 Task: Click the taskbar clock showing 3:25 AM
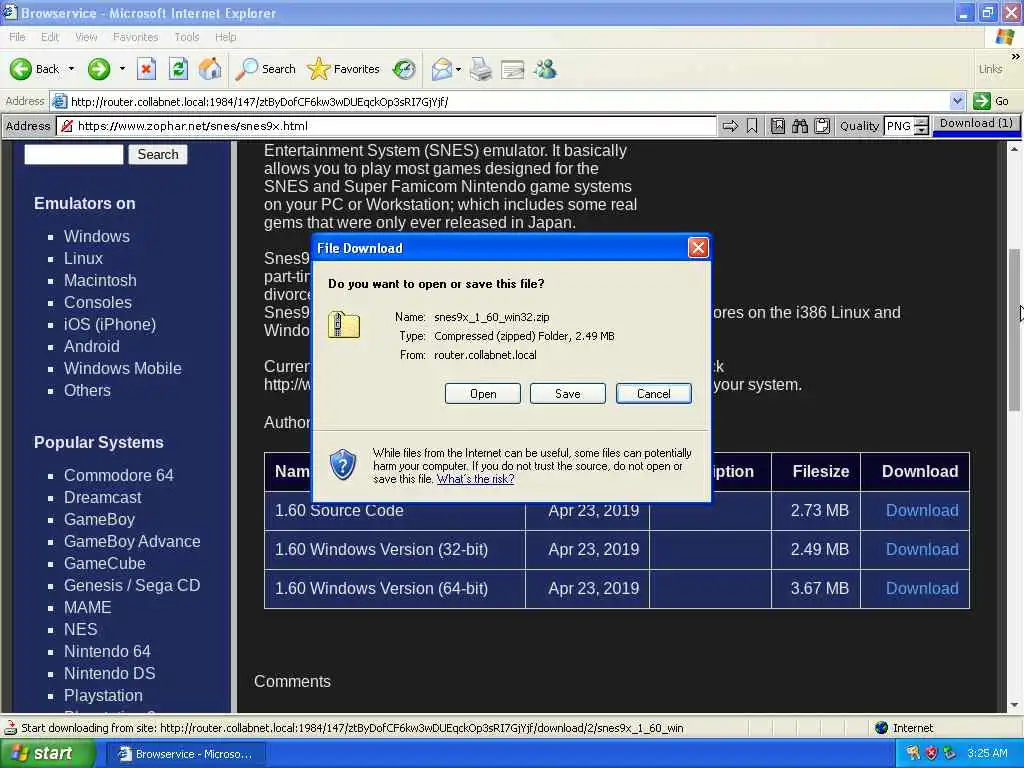coord(987,754)
